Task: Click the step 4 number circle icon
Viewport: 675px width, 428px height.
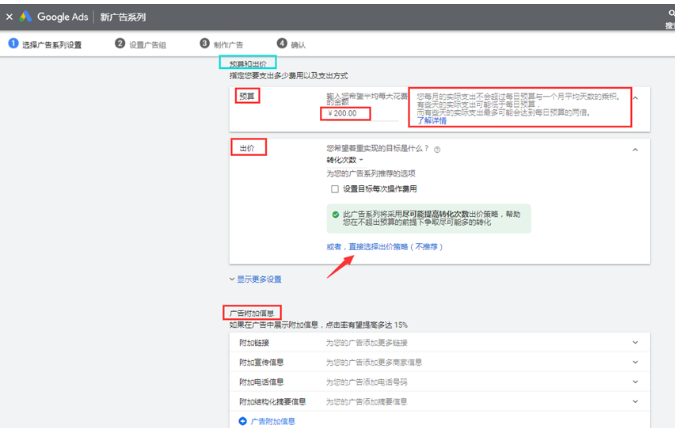Action: [282, 44]
